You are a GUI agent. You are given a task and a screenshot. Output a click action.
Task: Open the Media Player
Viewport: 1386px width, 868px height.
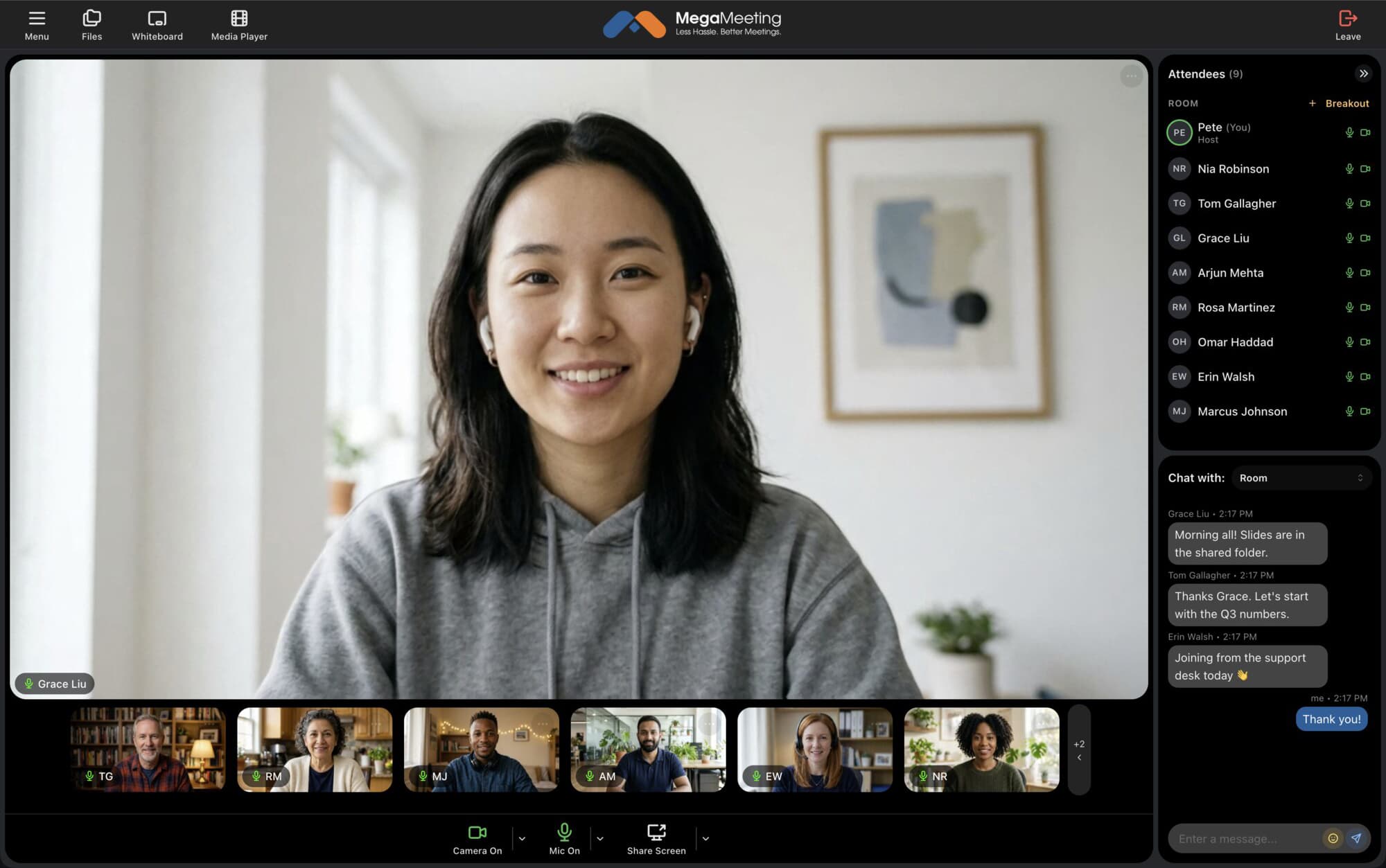(239, 25)
